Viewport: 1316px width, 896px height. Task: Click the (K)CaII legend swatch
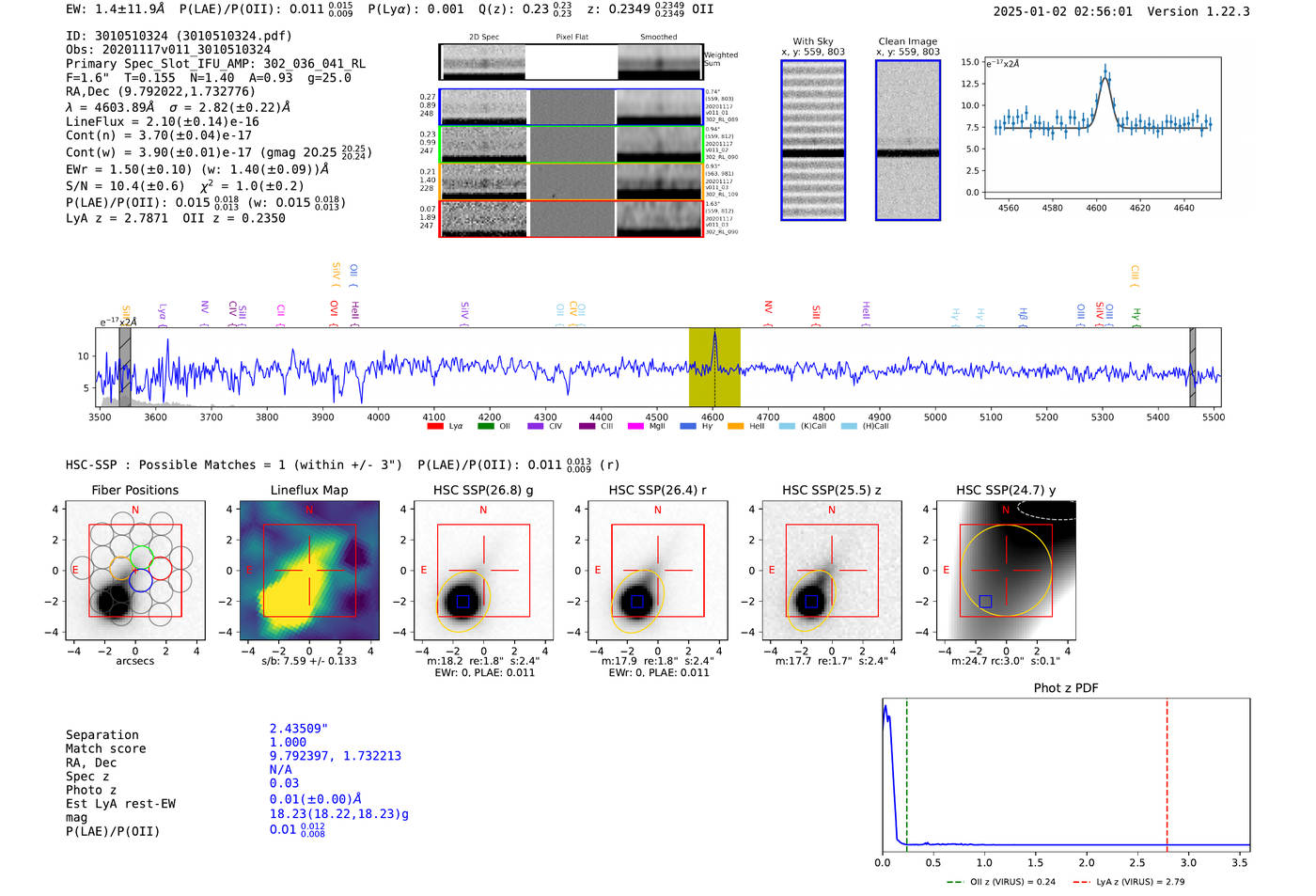pyautogui.click(x=787, y=427)
